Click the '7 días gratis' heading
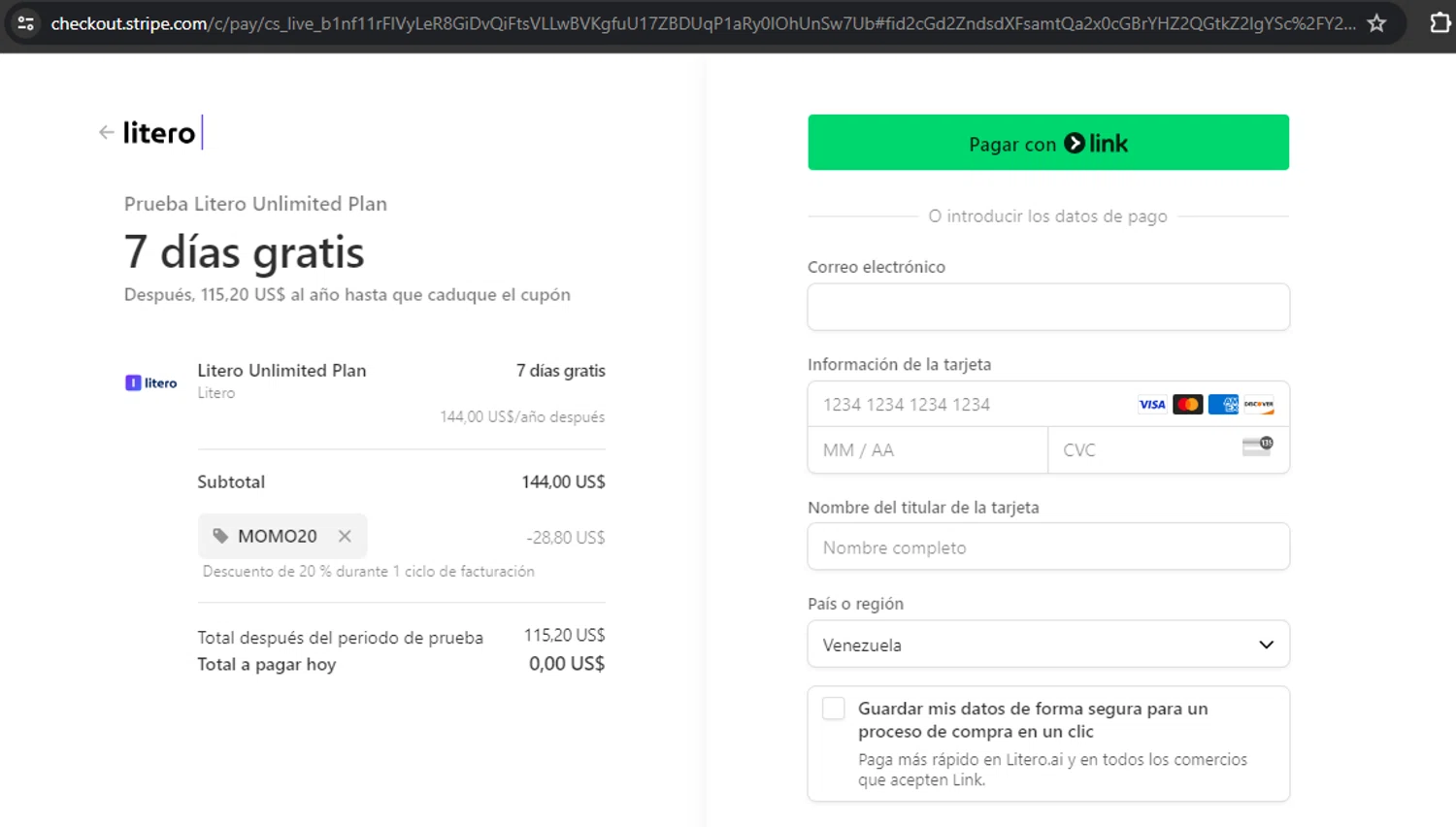 [244, 252]
